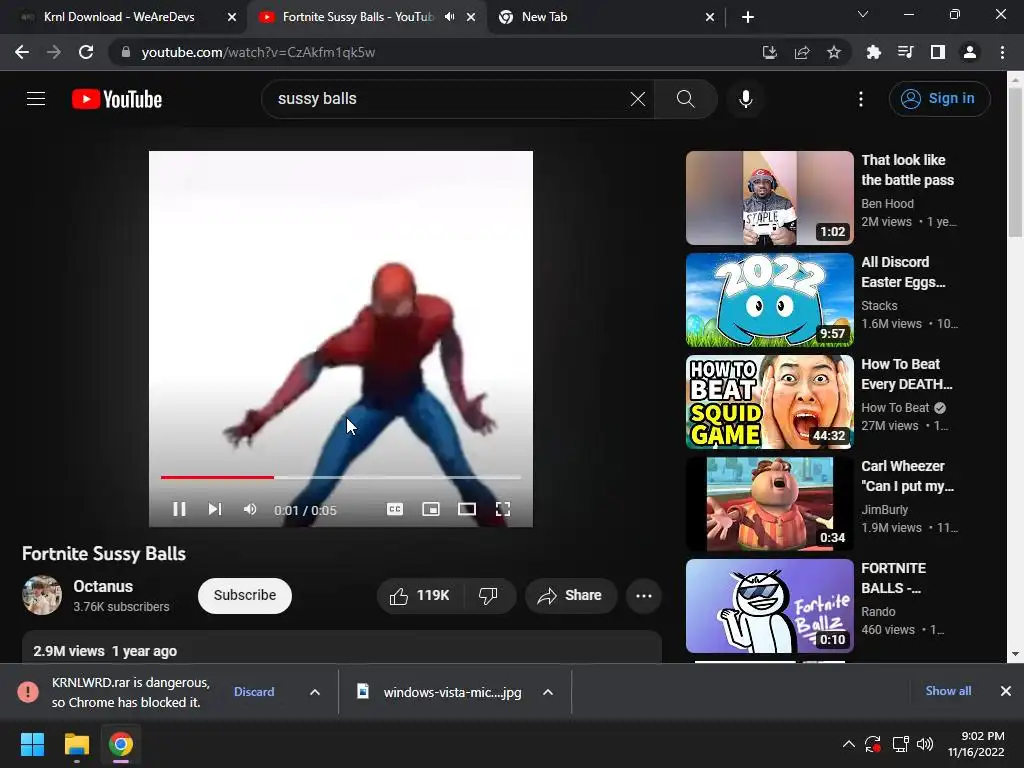Open Chrome three-dot menu

pyautogui.click(x=1002, y=52)
